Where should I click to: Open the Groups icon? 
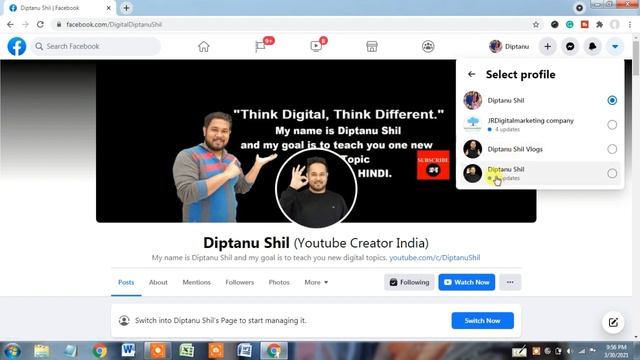(x=428, y=47)
